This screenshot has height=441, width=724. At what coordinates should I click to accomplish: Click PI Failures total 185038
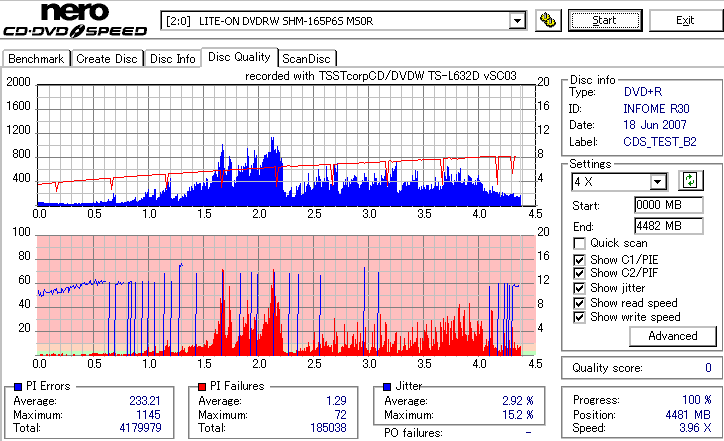(328, 428)
